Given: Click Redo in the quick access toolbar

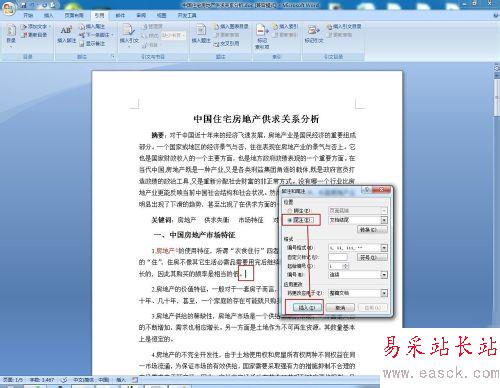Looking at the screenshot, I should click(45, 5).
